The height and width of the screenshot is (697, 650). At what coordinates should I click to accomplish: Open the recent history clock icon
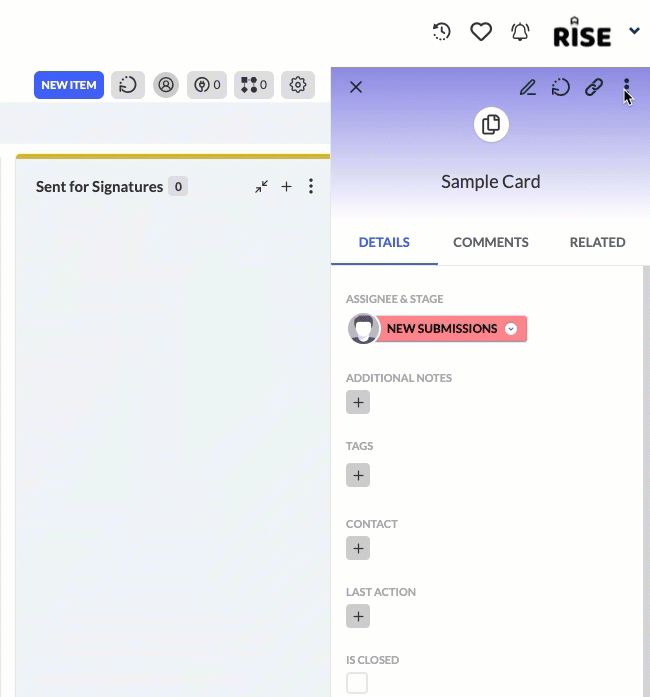click(x=441, y=32)
